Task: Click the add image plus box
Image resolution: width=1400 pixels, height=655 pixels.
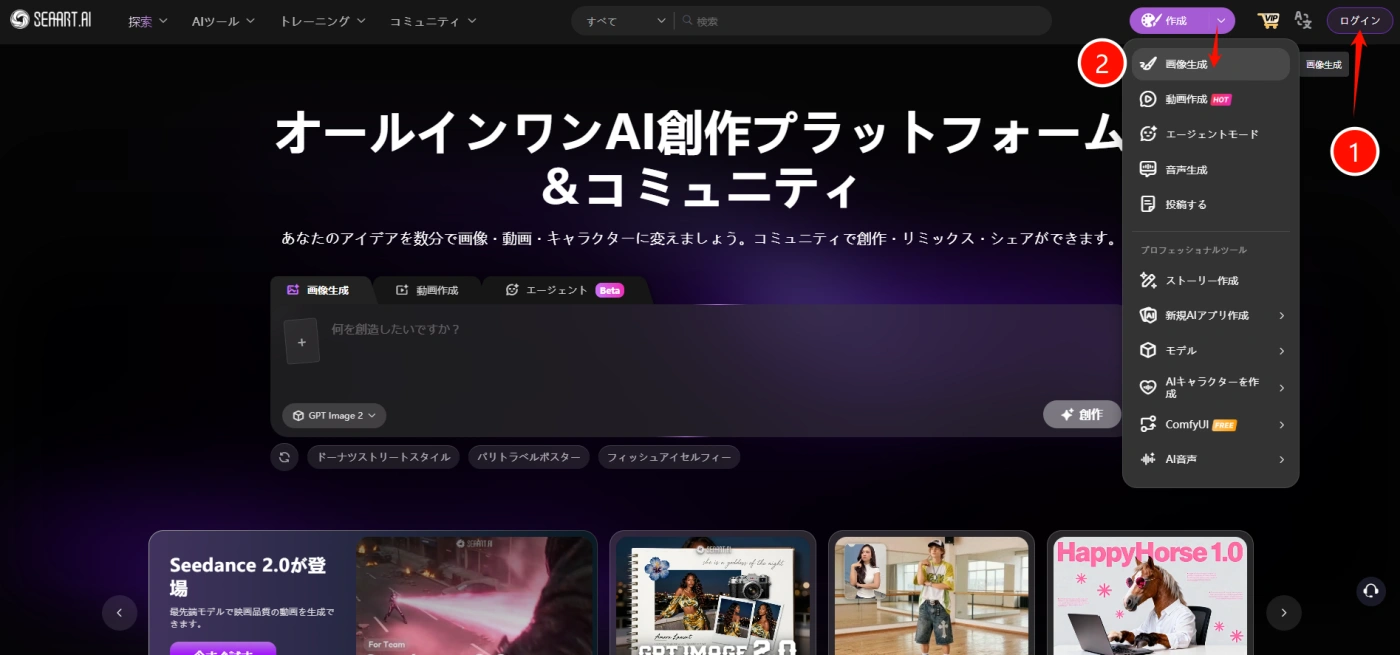Action: pyautogui.click(x=301, y=341)
